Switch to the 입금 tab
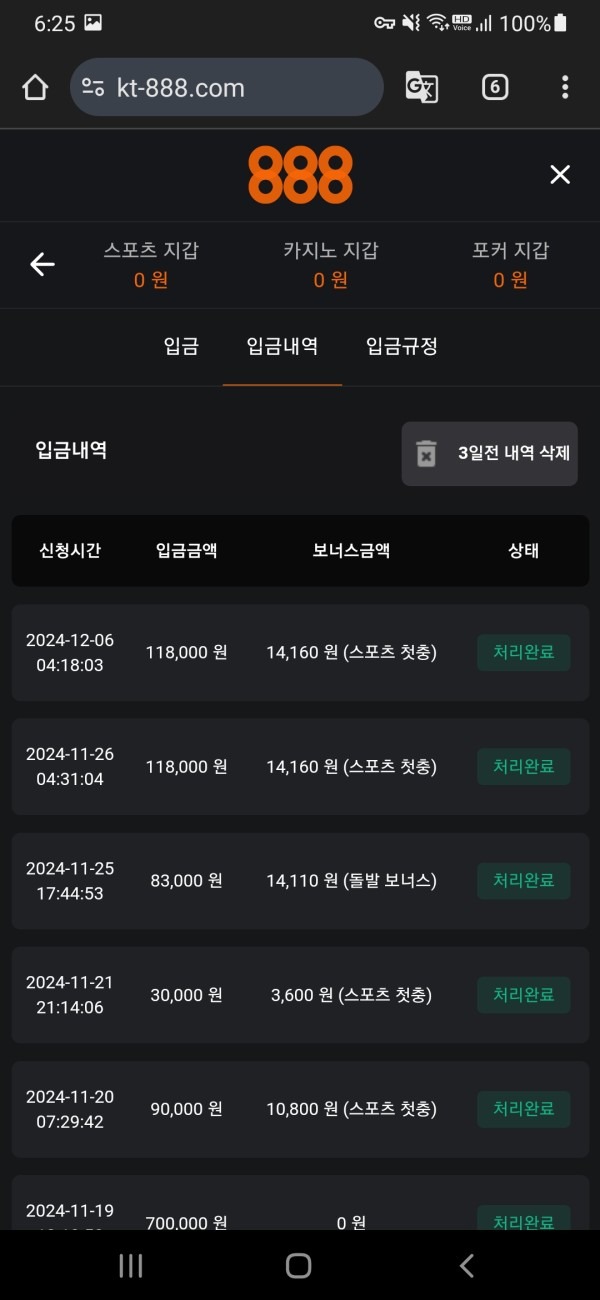The width and height of the screenshot is (600, 1300). point(181,347)
